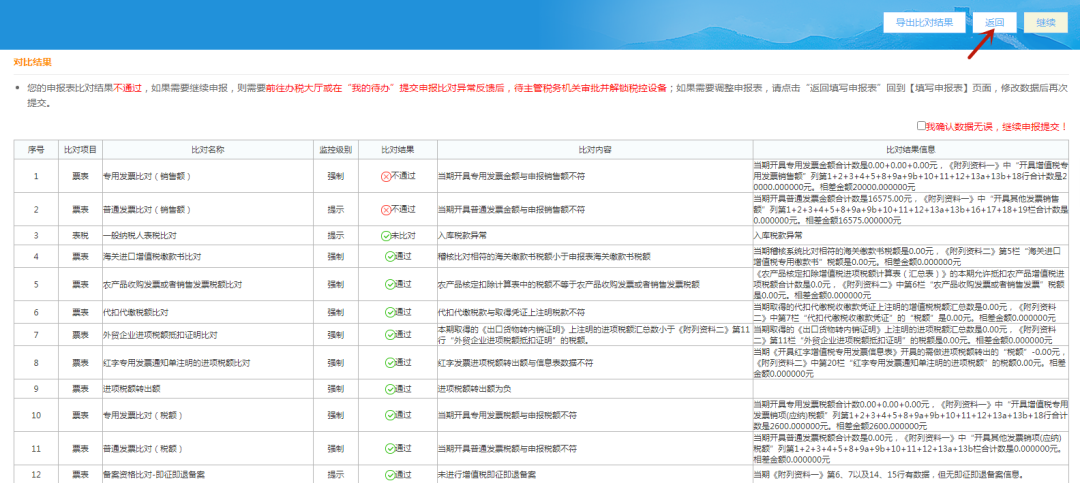Click the 比对结果信息 column header
This screenshot has width=1080, height=483.
tap(911, 150)
